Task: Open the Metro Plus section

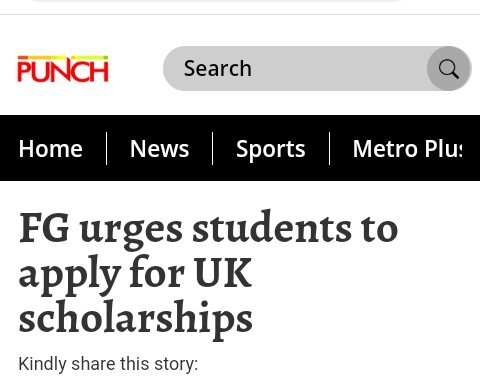Action: 407,149
